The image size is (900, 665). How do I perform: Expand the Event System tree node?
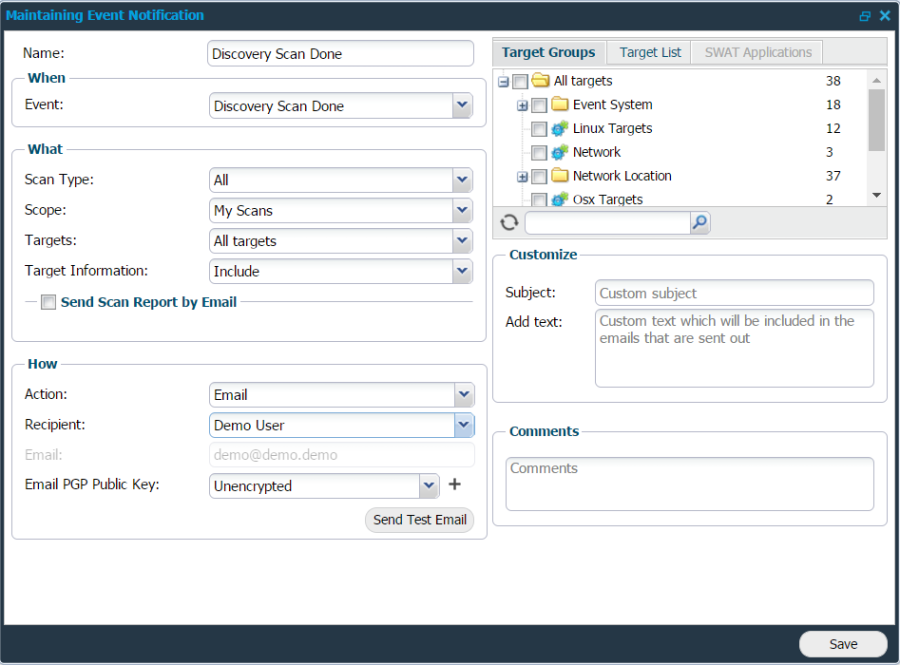[522, 104]
